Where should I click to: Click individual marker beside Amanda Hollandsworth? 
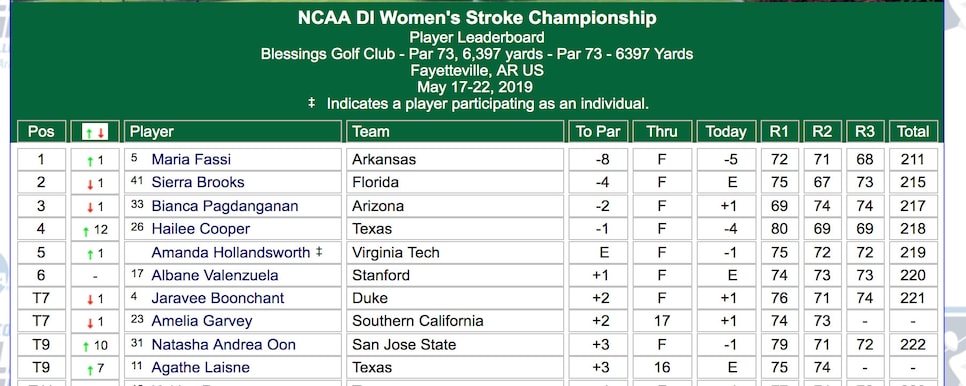pyautogui.click(x=319, y=252)
